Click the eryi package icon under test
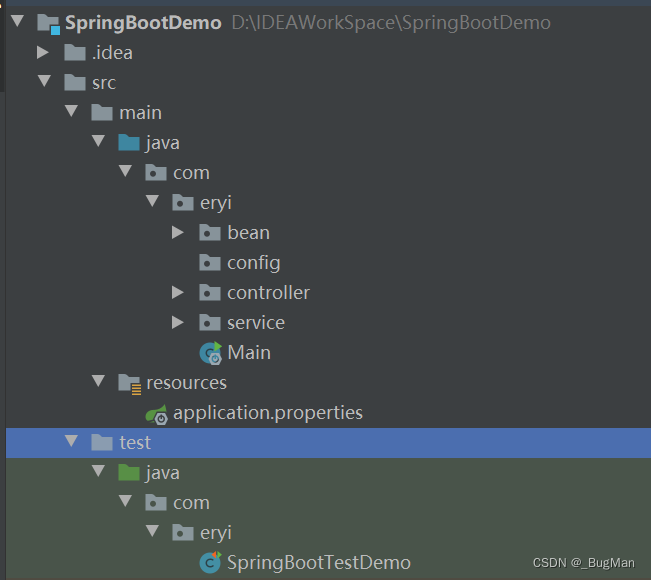Screen dimensions: 651x580 (x=183, y=533)
